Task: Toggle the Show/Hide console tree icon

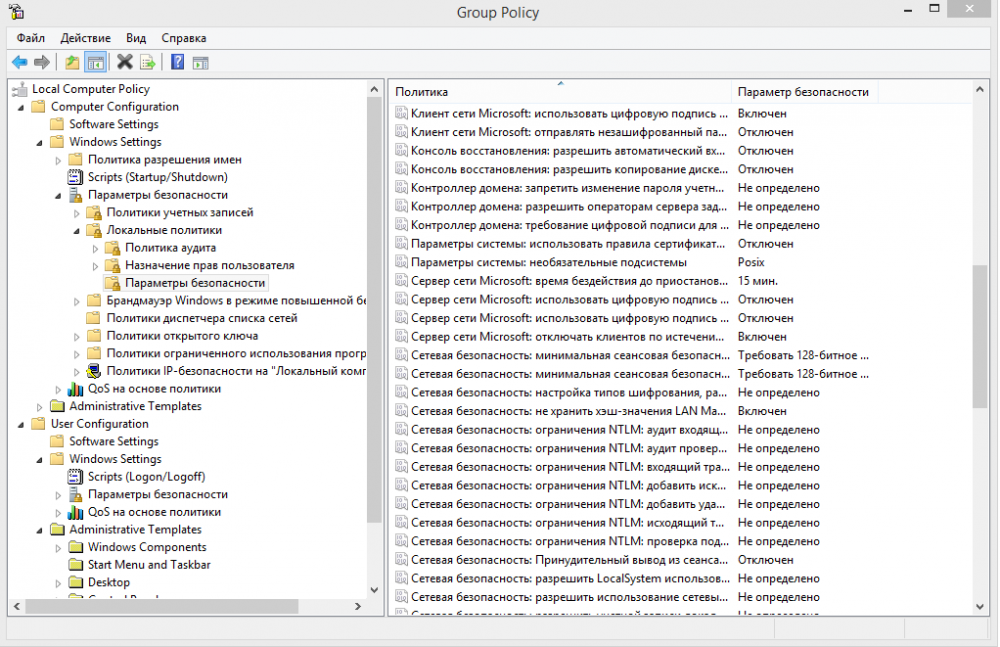Action: [96, 62]
